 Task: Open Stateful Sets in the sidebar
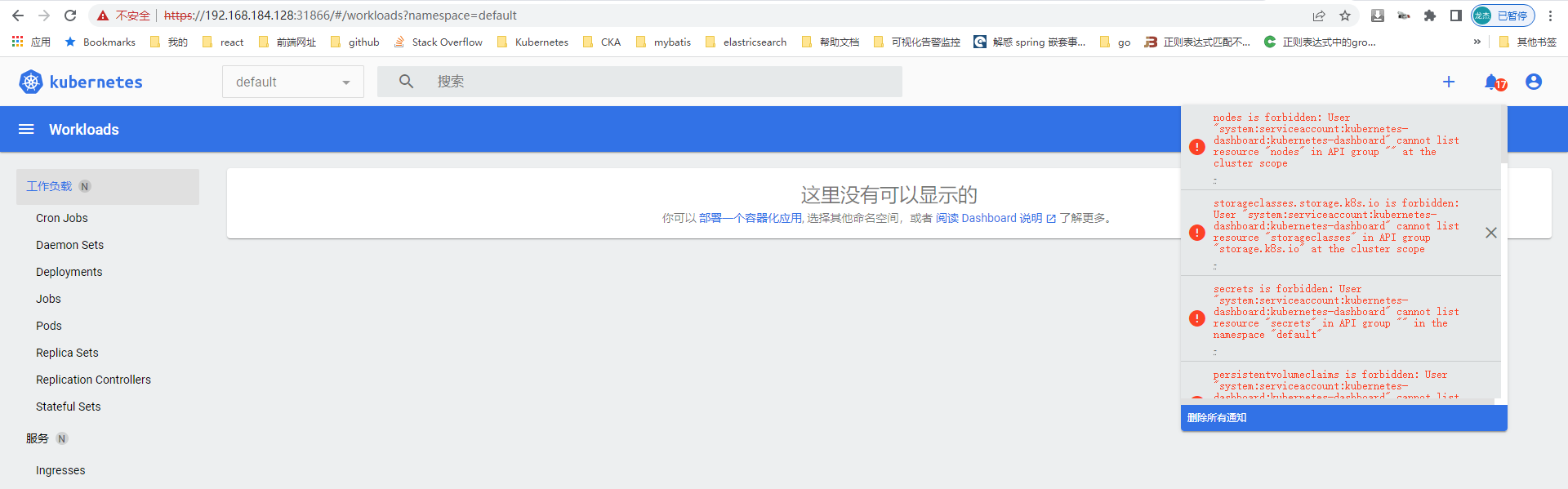69,407
